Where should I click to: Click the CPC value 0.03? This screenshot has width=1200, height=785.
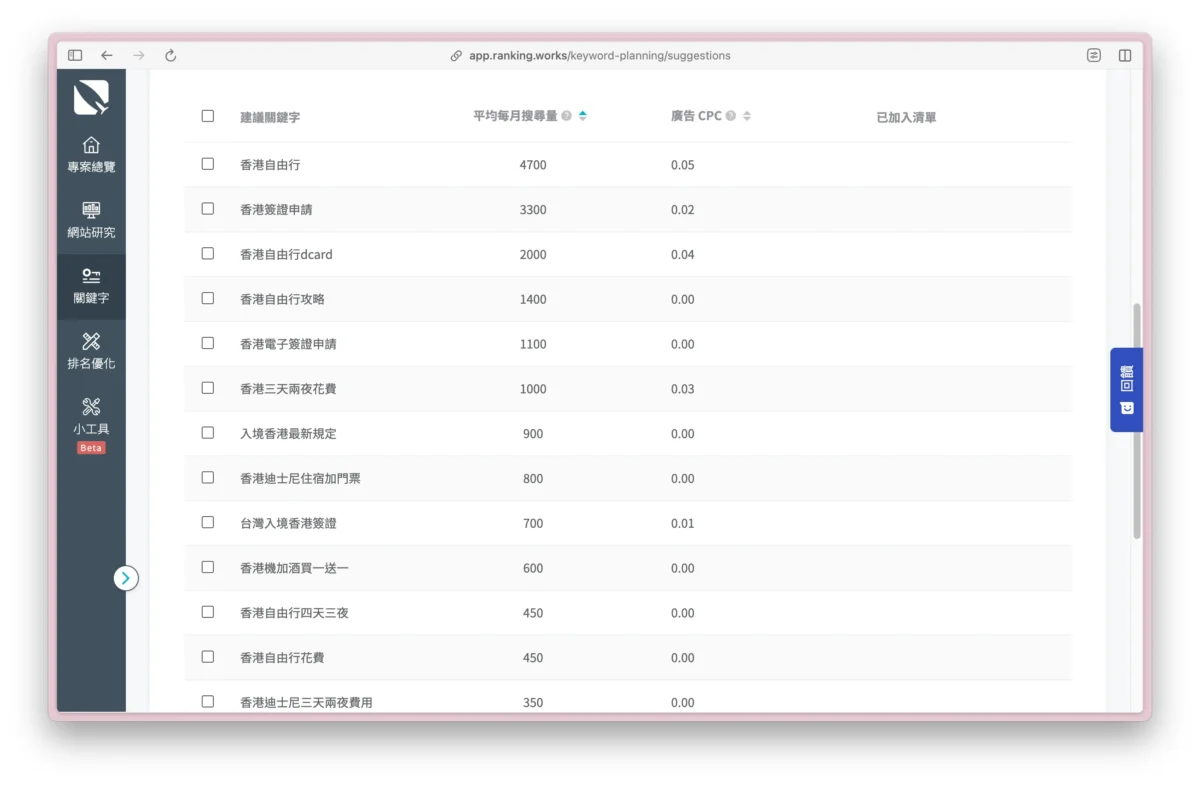click(x=683, y=389)
